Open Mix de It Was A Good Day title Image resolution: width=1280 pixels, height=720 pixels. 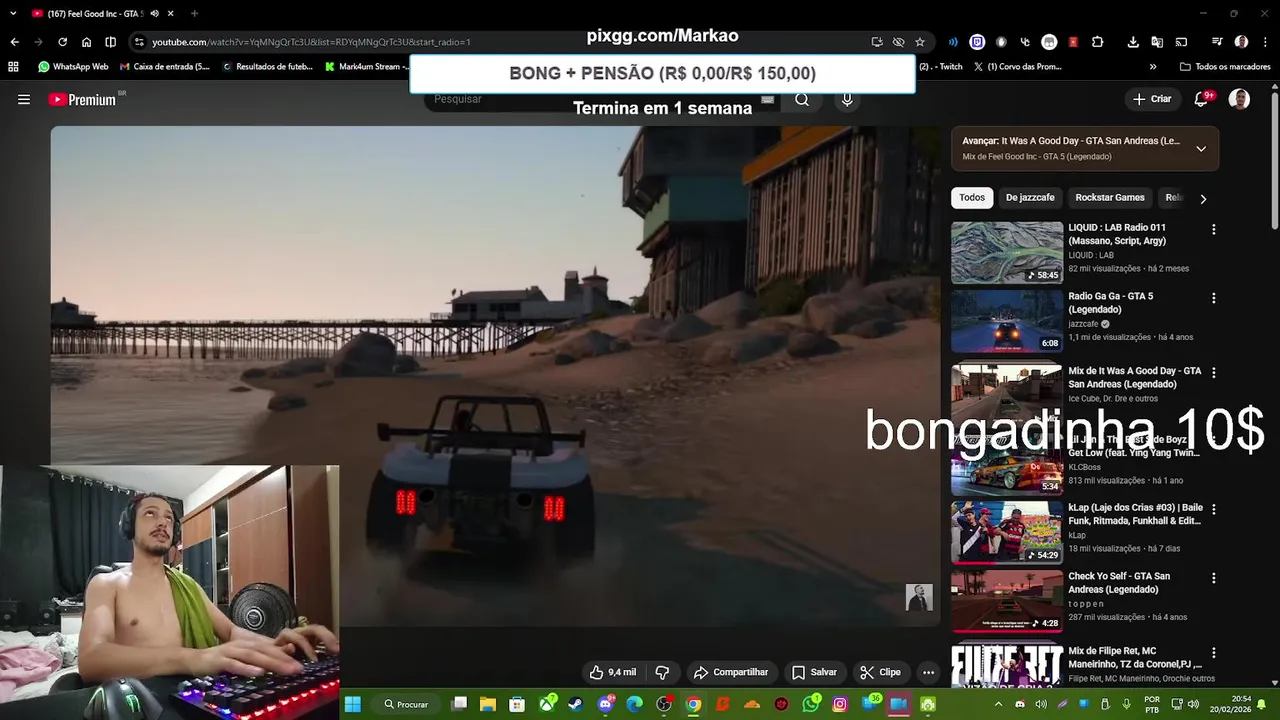(1135, 377)
